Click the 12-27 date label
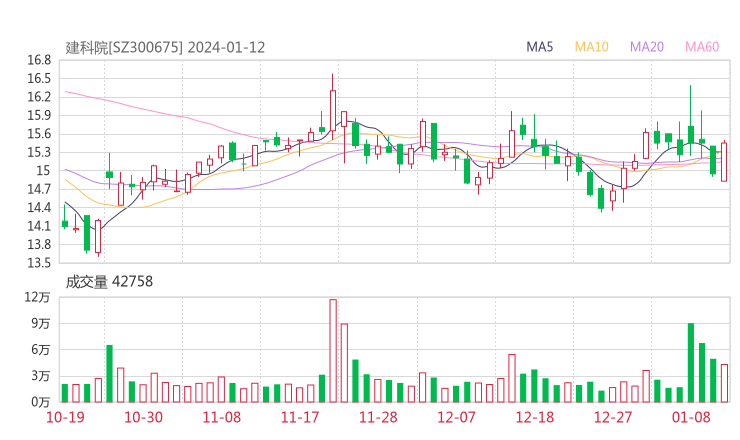 (x=613, y=417)
